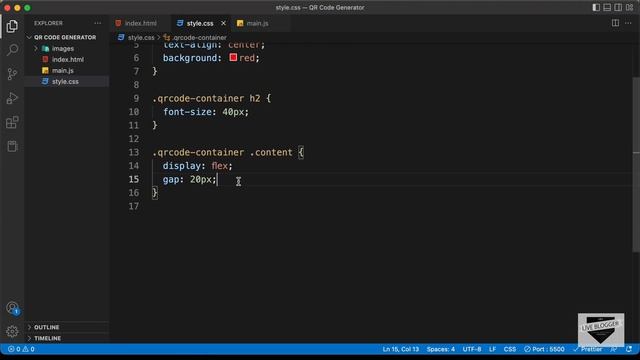
Task: Open the clipboard icon in activity bar
Action: pyautogui.click(x=12, y=146)
